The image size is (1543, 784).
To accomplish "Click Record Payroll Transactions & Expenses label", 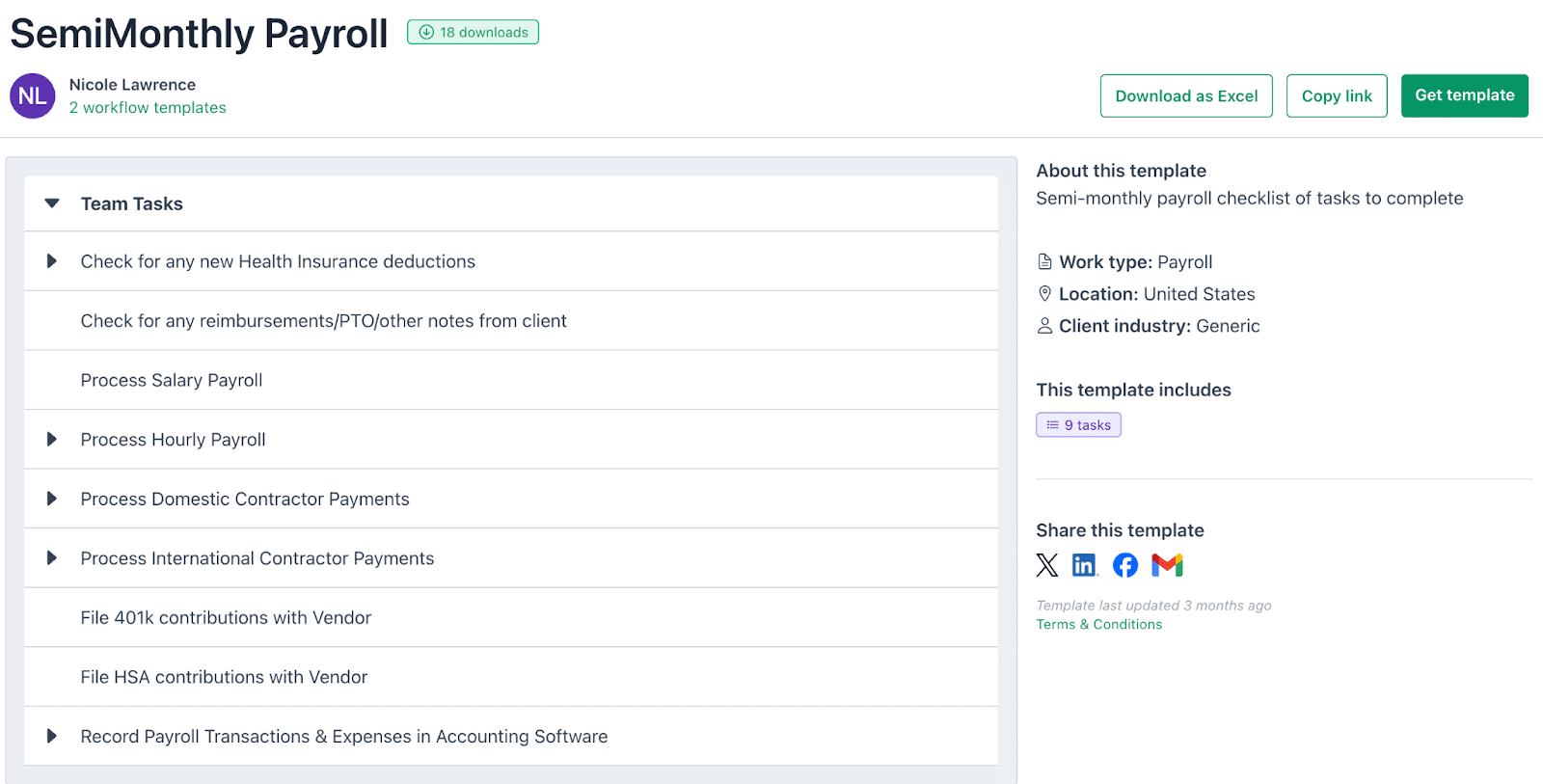I will 344,737.
